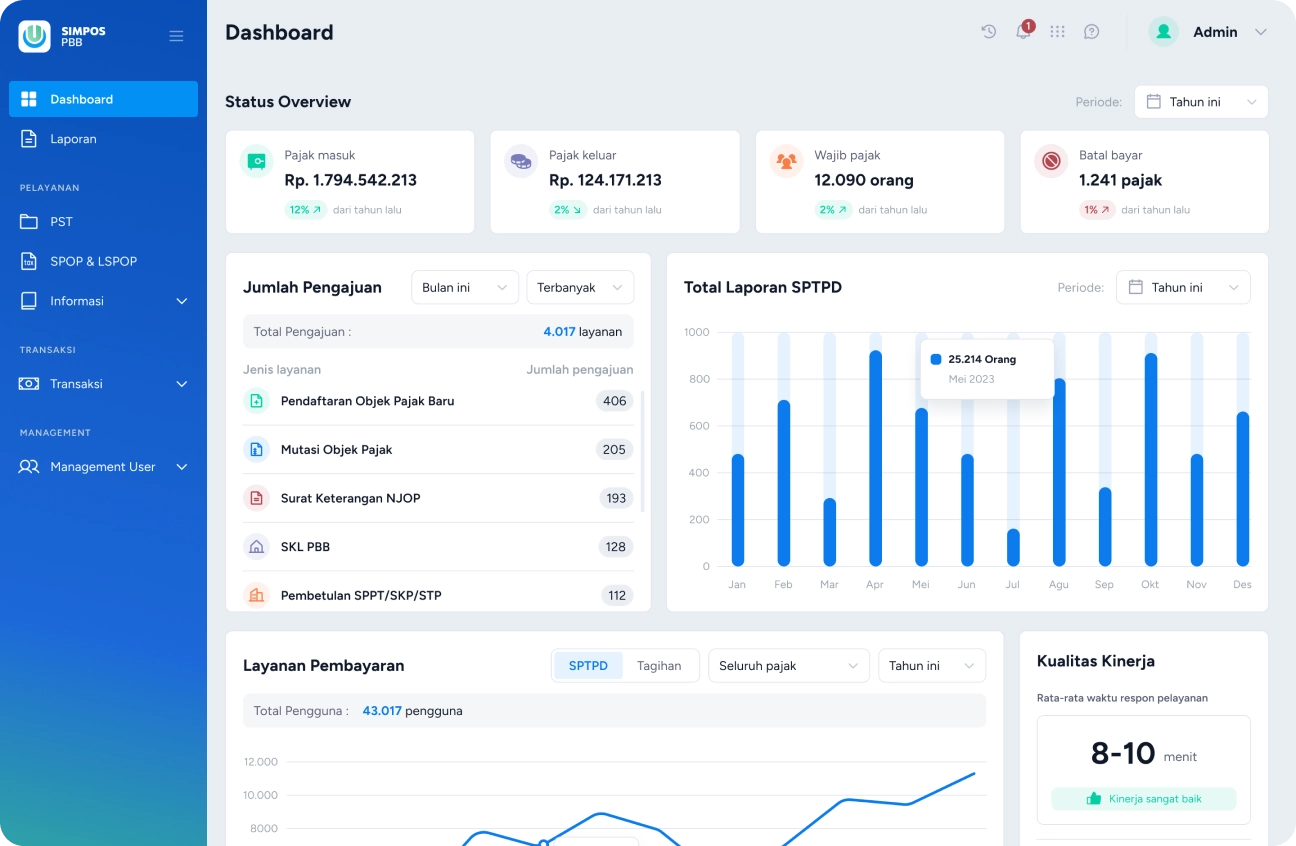Open Total Laporan SPTPD period dropdown
The image size is (1296, 846).
[1183, 287]
